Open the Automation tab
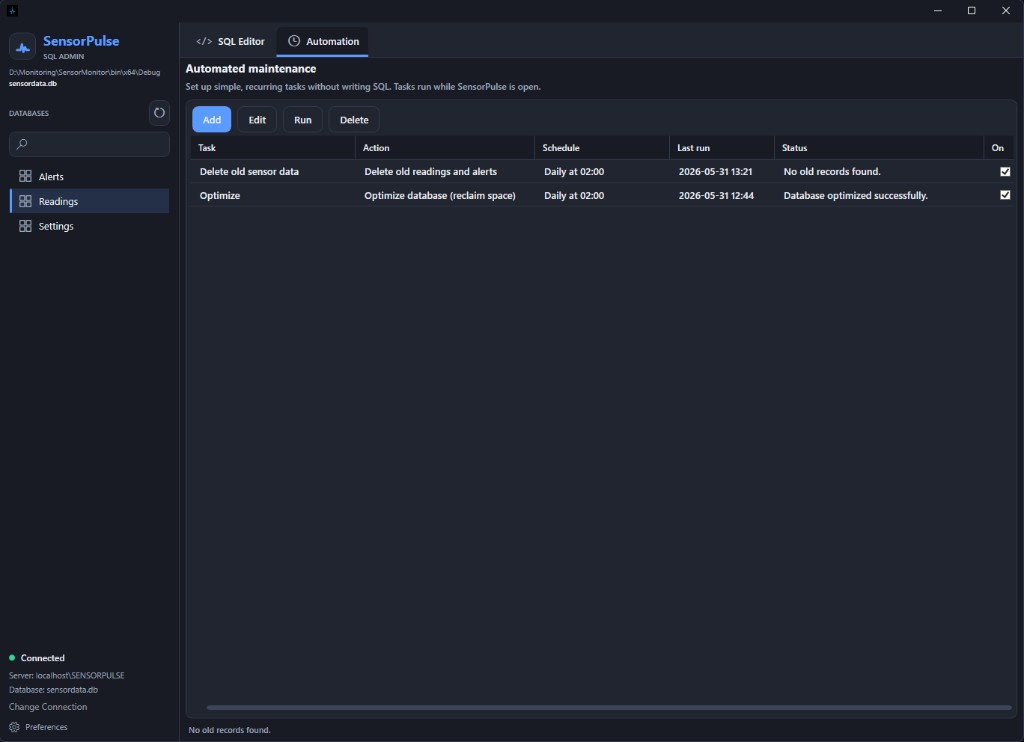This screenshot has height=742, width=1024. 323,41
